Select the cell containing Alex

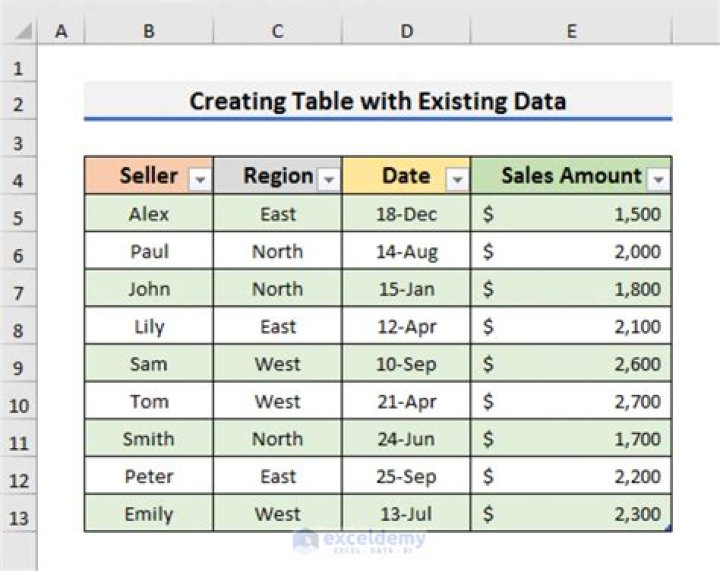click(149, 214)
